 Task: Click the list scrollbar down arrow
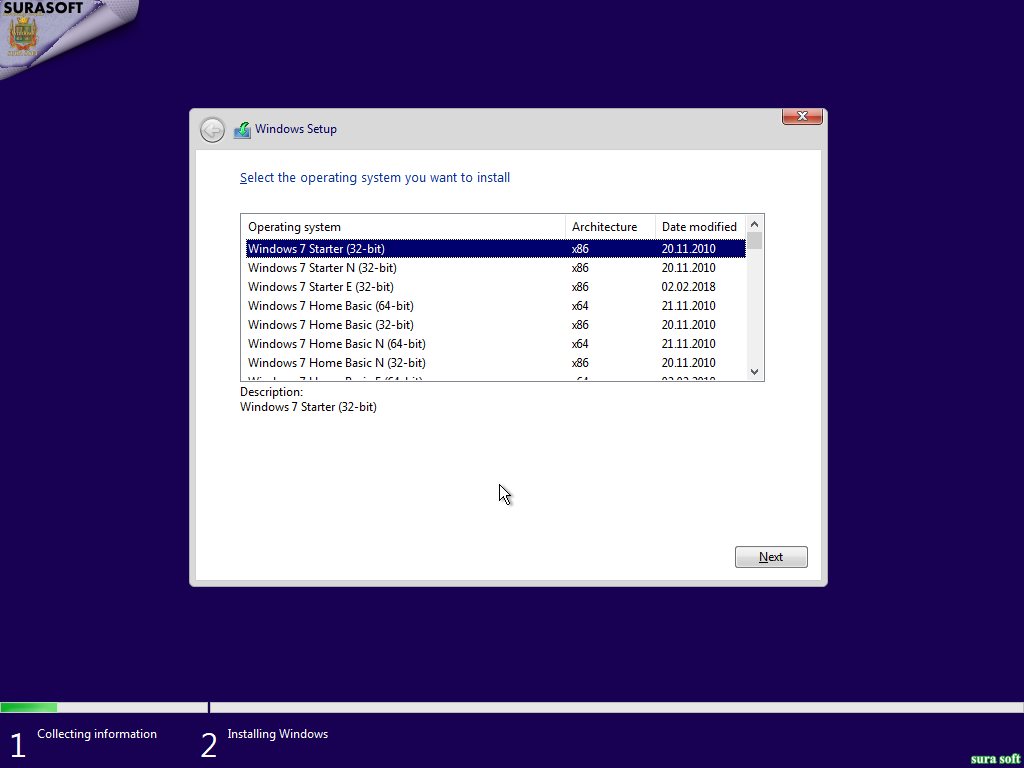754,372
